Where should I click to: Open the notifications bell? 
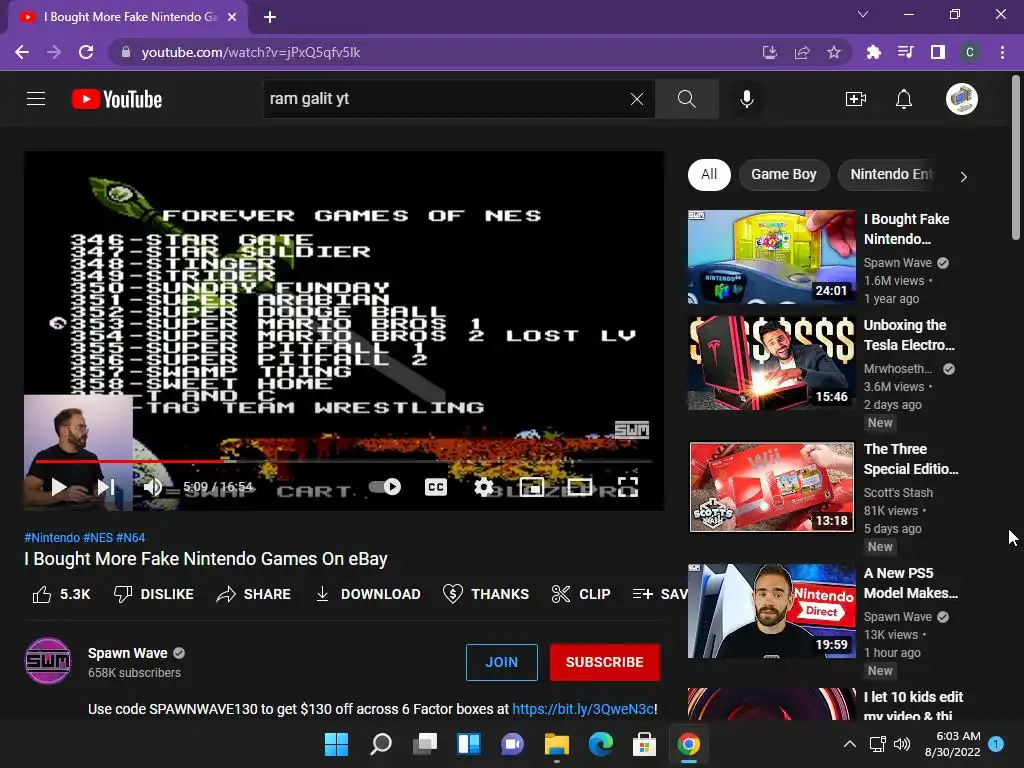click(x=904, y=99)
